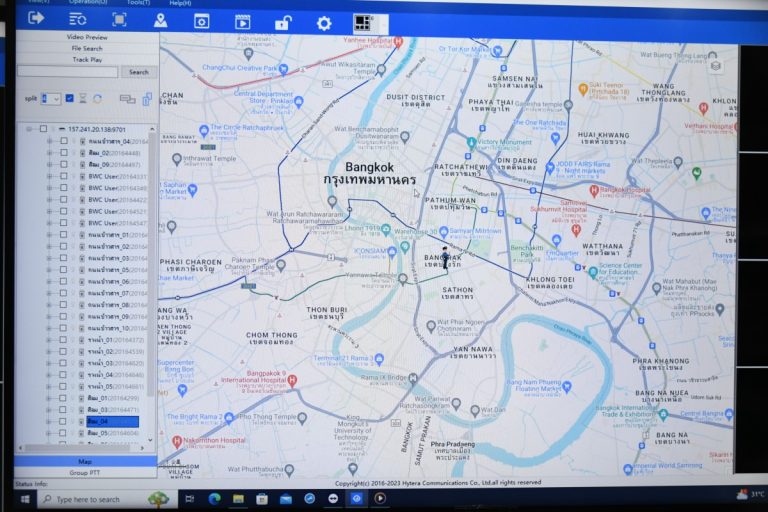This screenshot has width=768, height=512.
Task: Click the Wat Arun Ratchawararam marker
Action: tap(332, 201)
